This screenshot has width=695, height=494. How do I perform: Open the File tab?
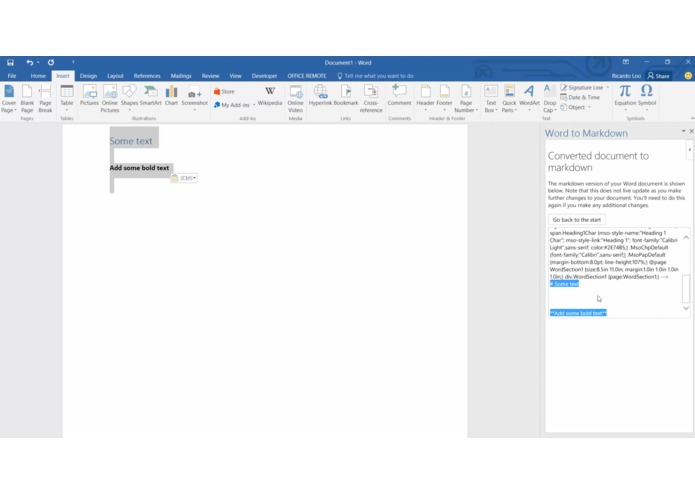tap(12, 76)
